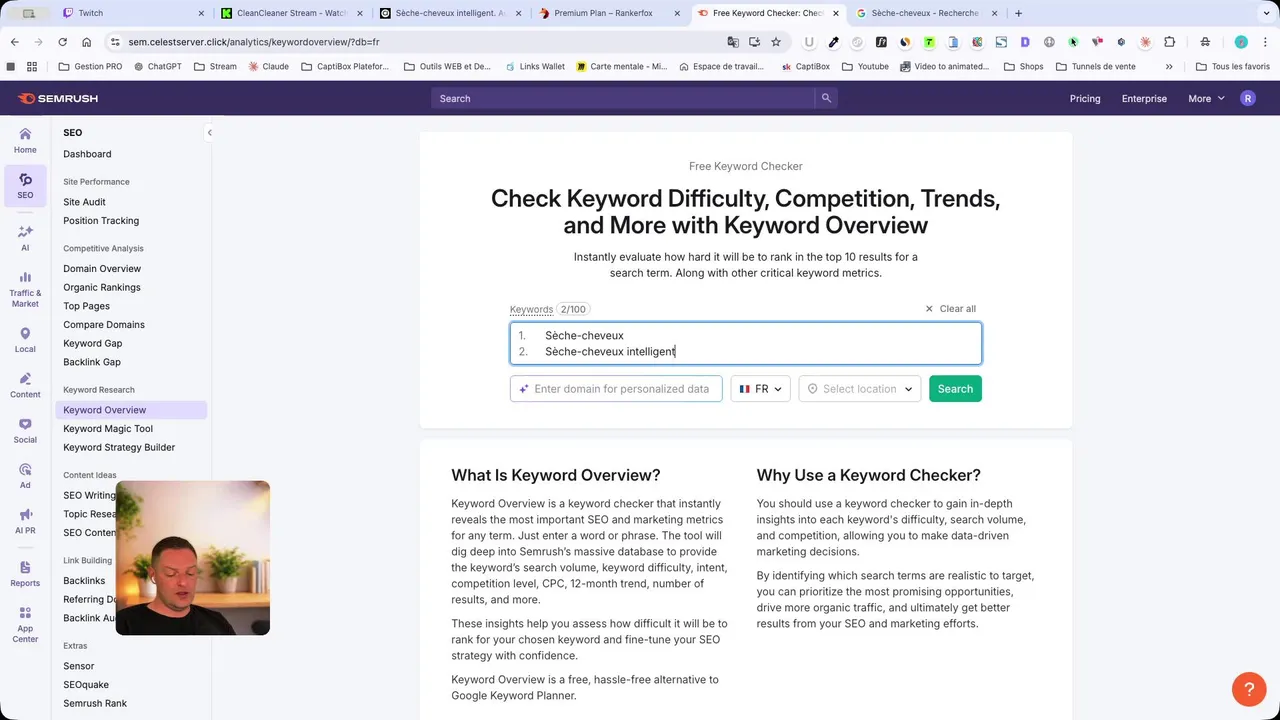1280x720 pixels.
Task: Click Clear all keywords
Action: click(x=950, y=309)
